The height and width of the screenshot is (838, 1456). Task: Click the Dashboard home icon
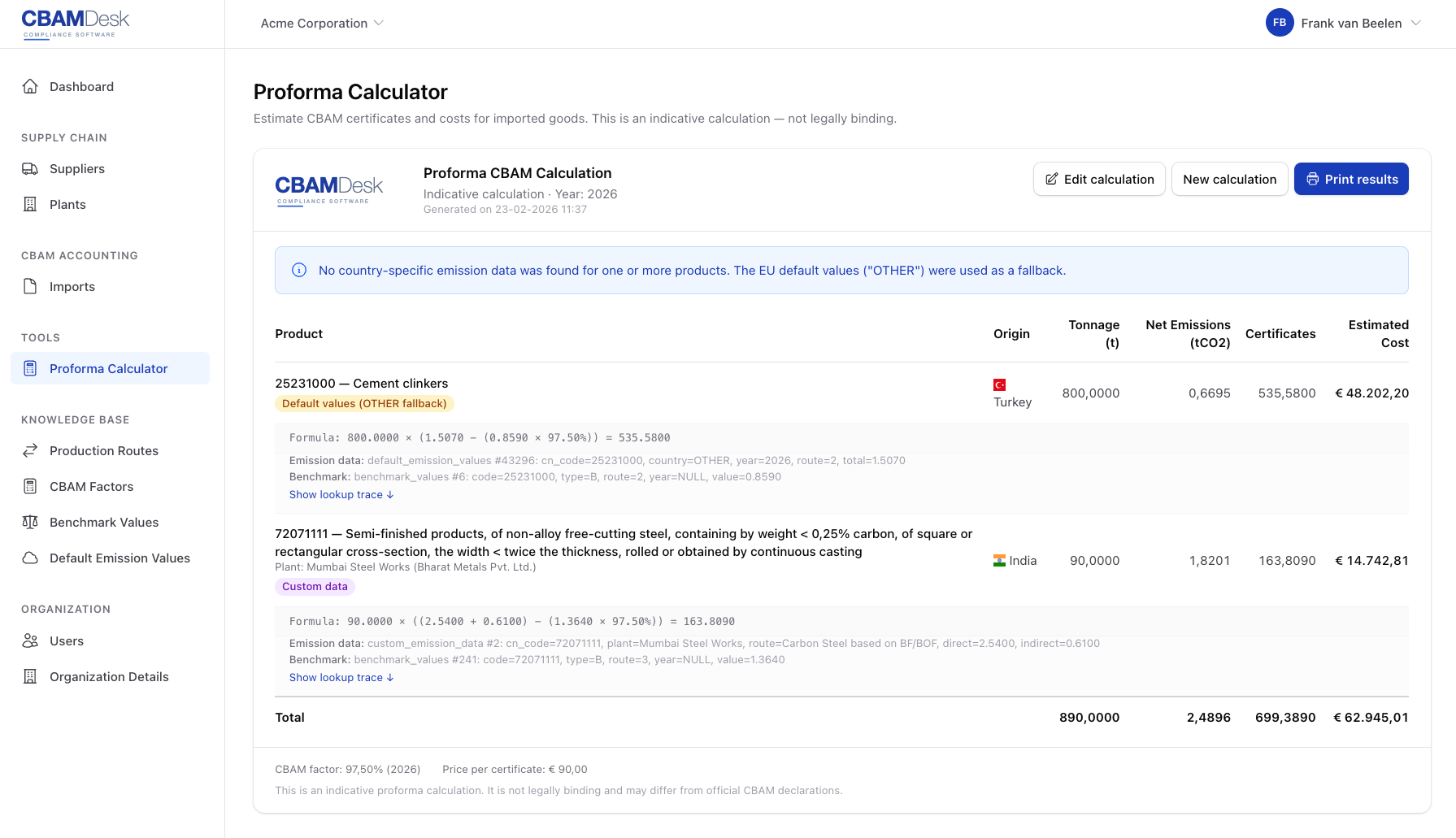click(30, 87)
